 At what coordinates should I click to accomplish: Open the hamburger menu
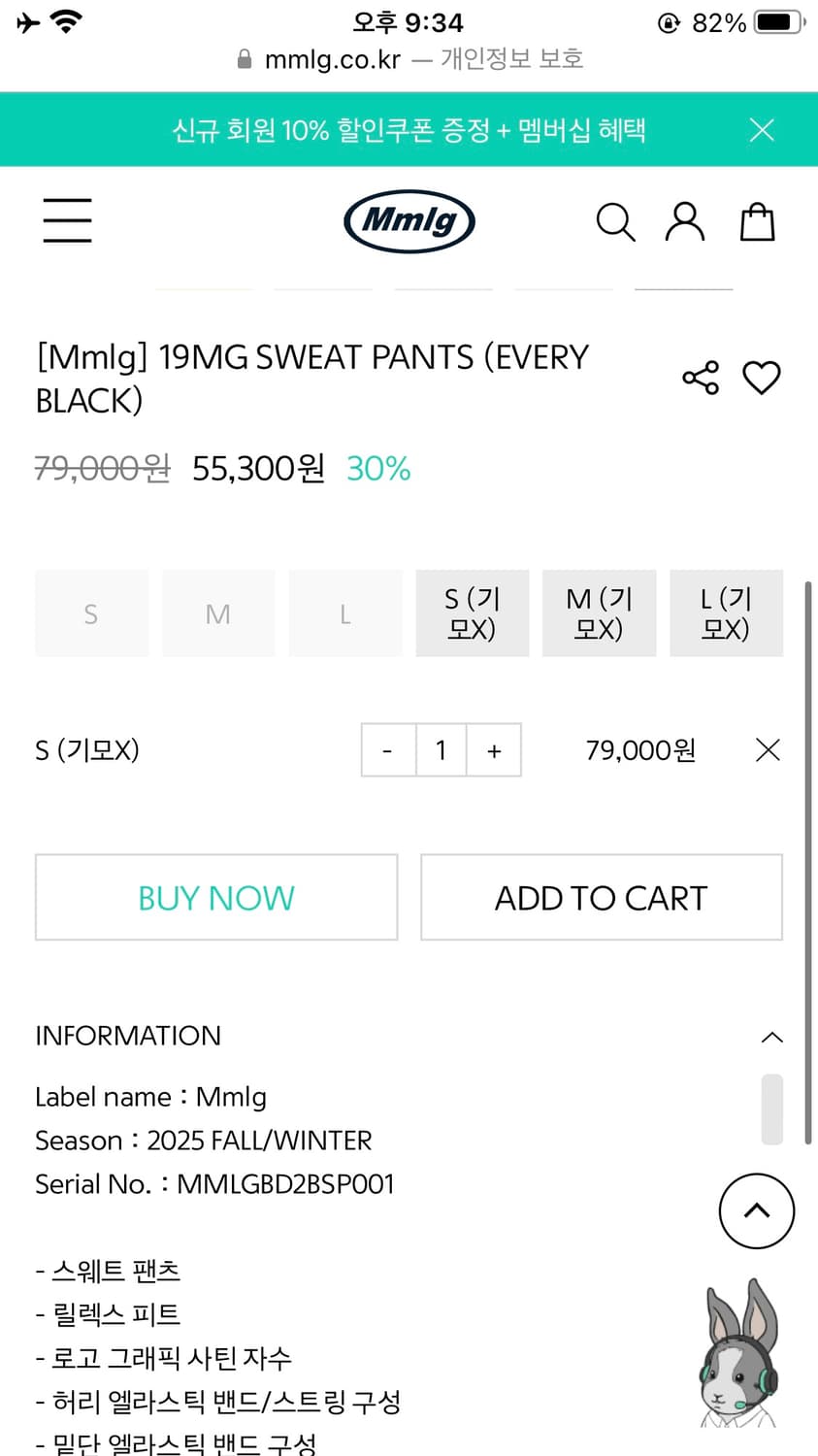click(67, 220)
